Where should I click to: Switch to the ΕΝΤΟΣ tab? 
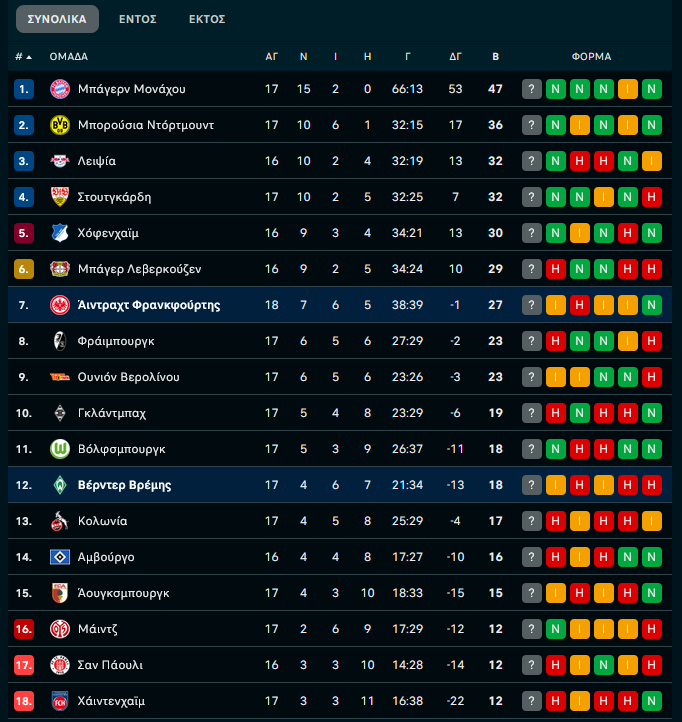[x=137, y=19]
